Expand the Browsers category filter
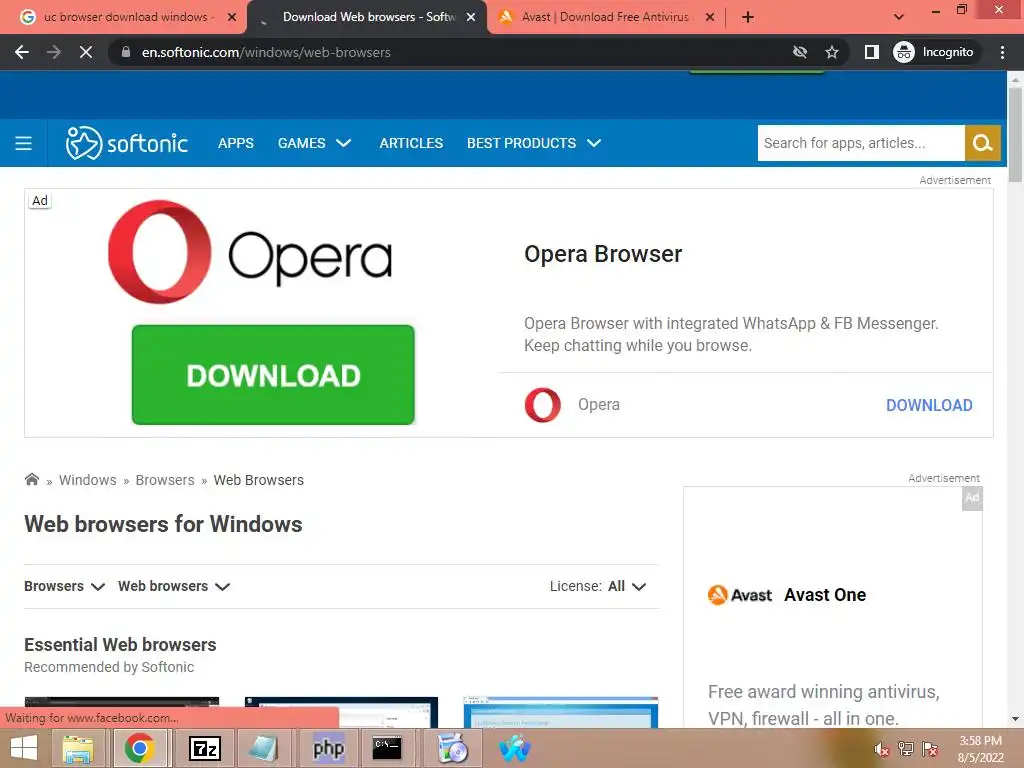1024x768 pixels. 64,586
